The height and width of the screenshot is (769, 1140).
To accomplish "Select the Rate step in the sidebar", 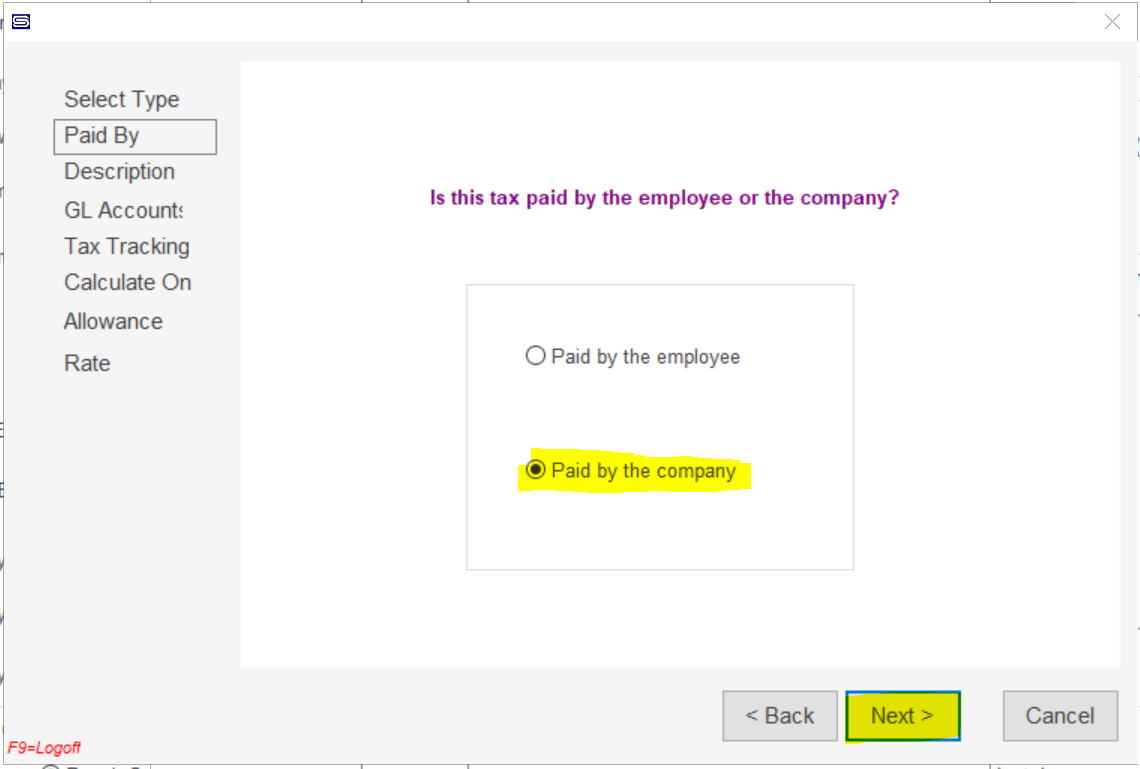I will coord(87,363).
